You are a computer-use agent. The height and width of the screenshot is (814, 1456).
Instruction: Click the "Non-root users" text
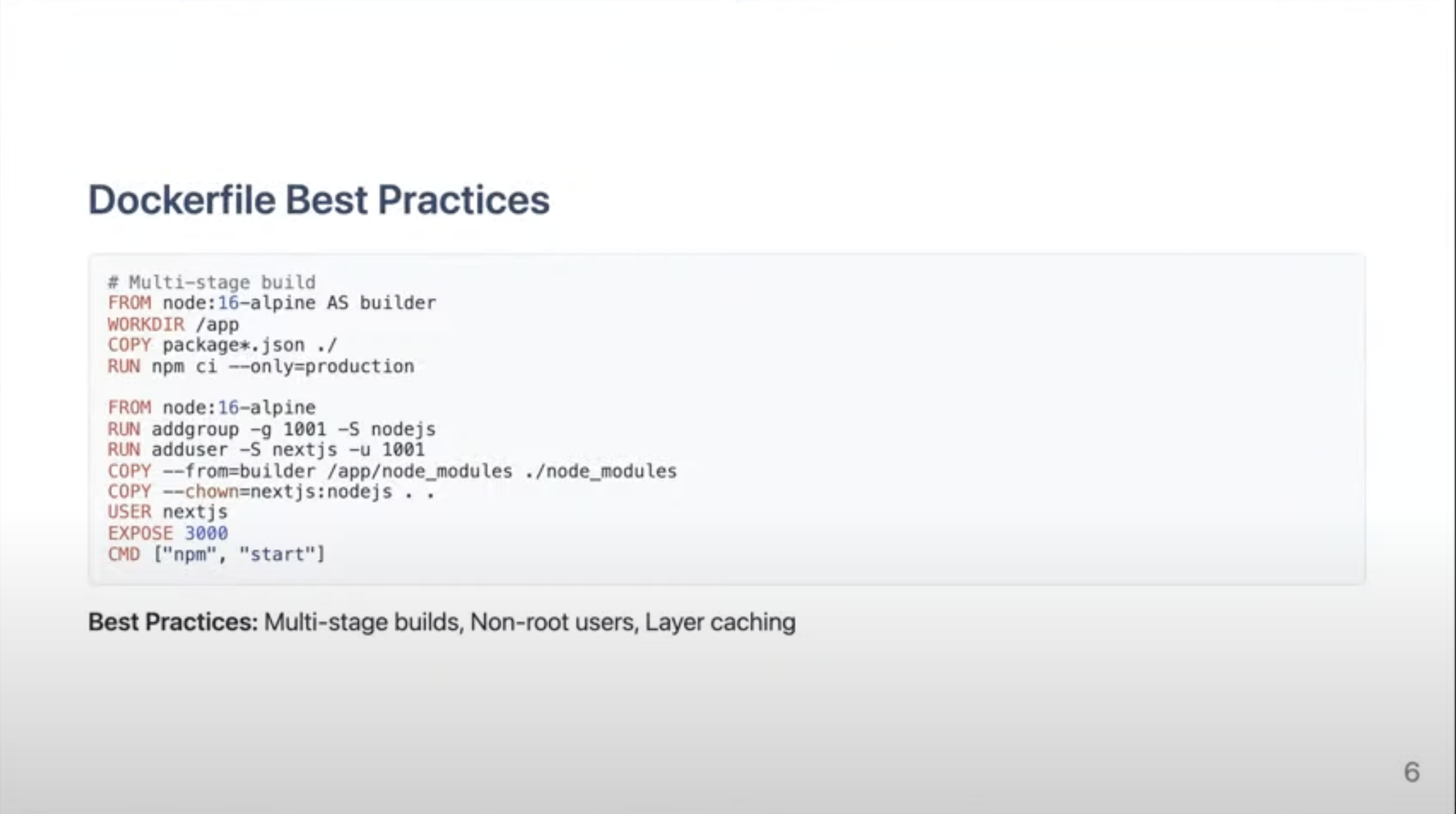pos(552,622)
